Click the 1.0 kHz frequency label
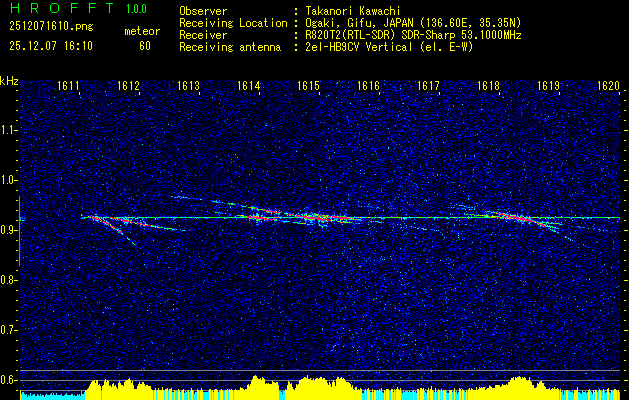This screenshot has width=629, height=400. pos(8,181)
